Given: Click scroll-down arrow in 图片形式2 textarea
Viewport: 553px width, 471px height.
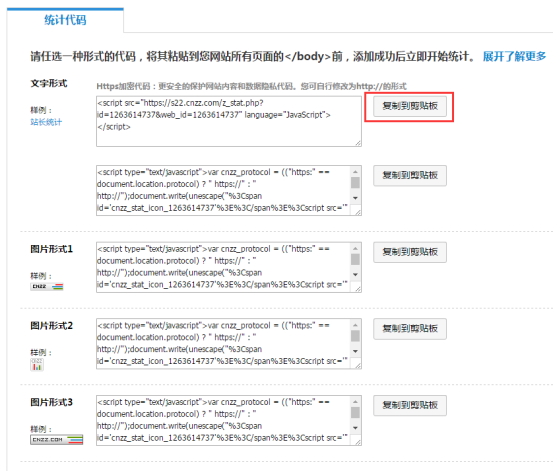Looking at the screenshot, I should click(x=356, y=351).
